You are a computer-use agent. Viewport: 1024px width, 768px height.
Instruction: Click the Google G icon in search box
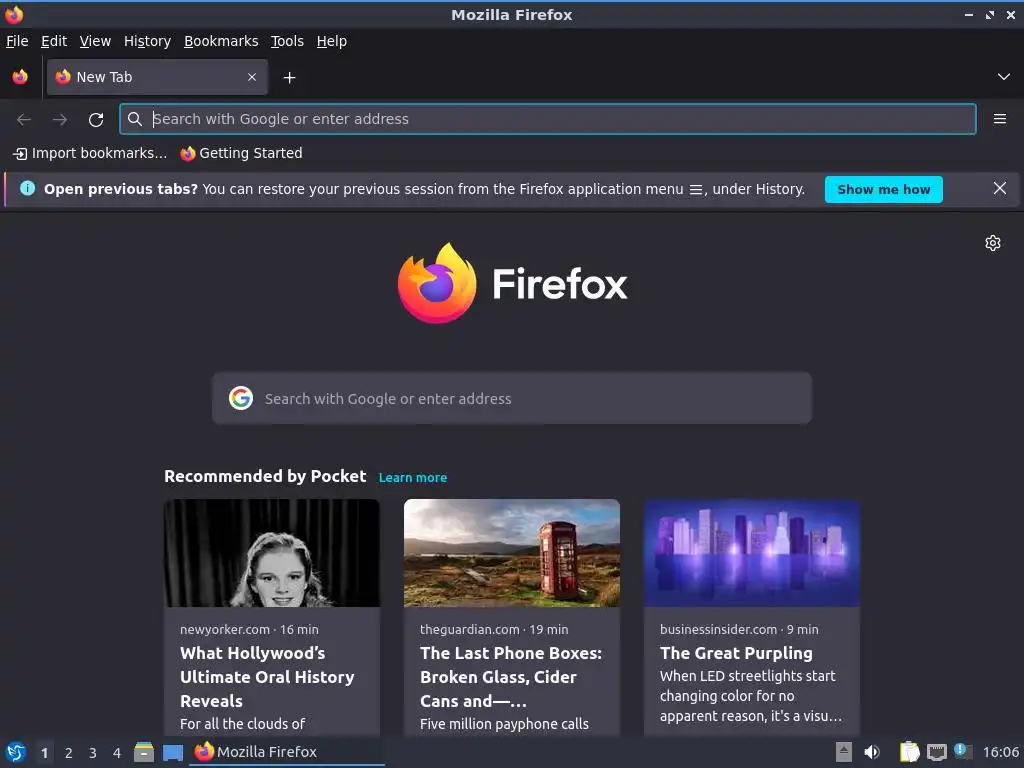click(241, 398)
